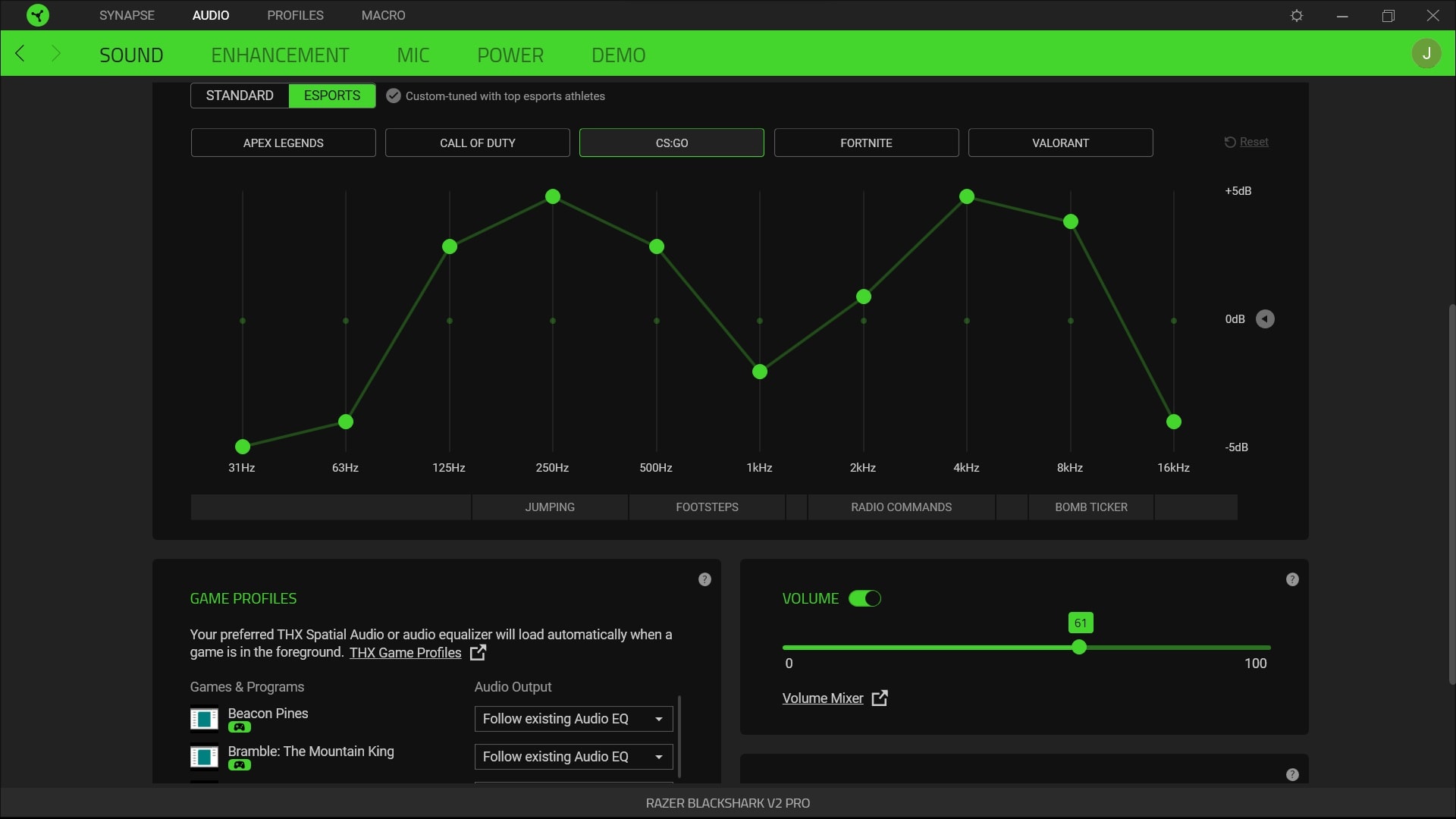
Task: Open the Synapse menu
Action: (127, 15)
